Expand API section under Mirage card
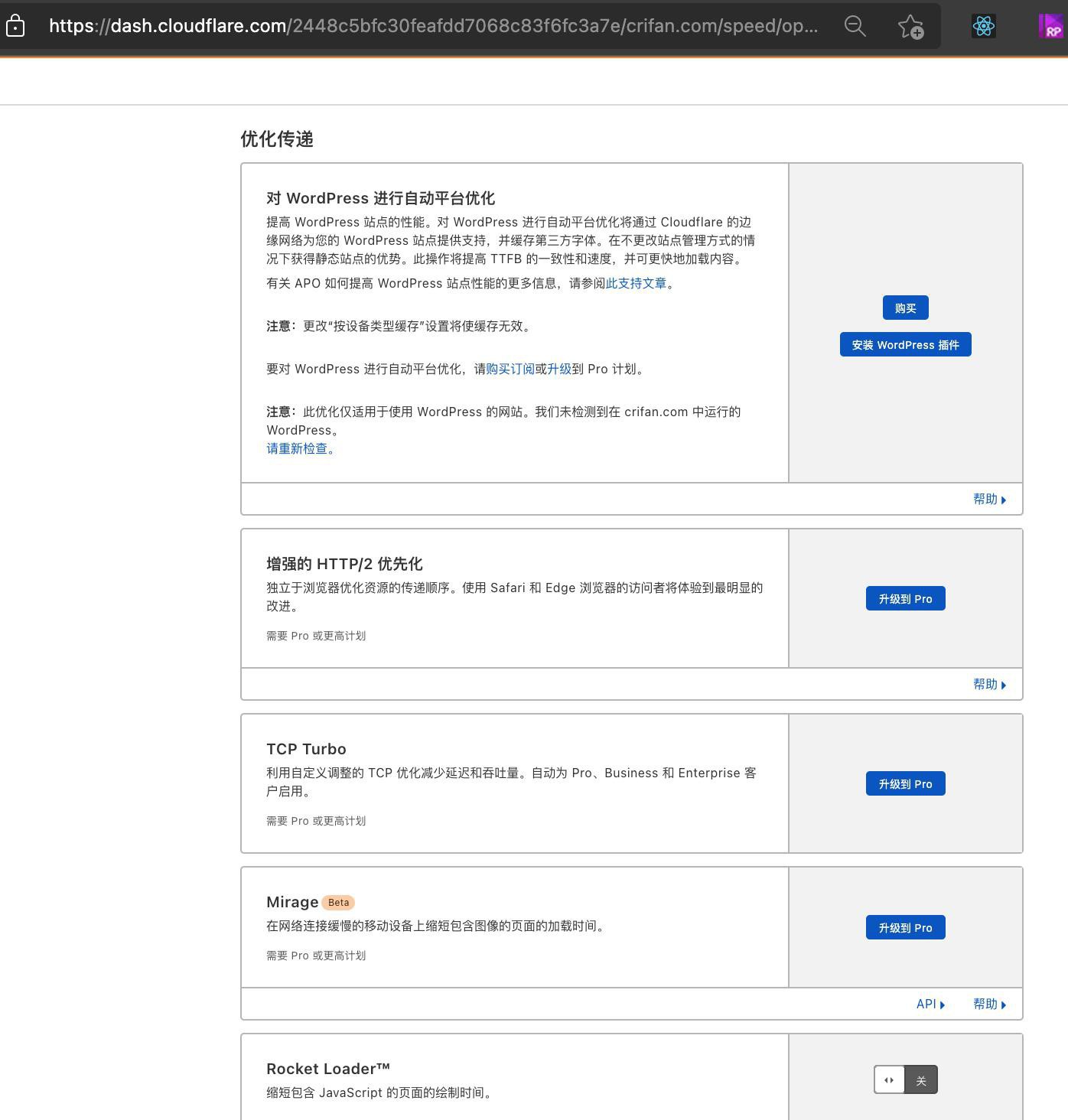Image resolution: width=1068 pixels, height=1120 pixels. pyautogui.click(x=930, y=1004)
